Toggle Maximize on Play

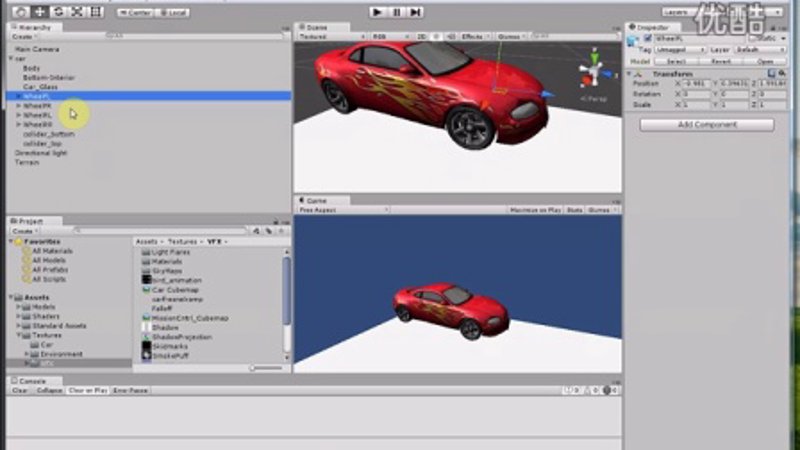tap(536, 210)
